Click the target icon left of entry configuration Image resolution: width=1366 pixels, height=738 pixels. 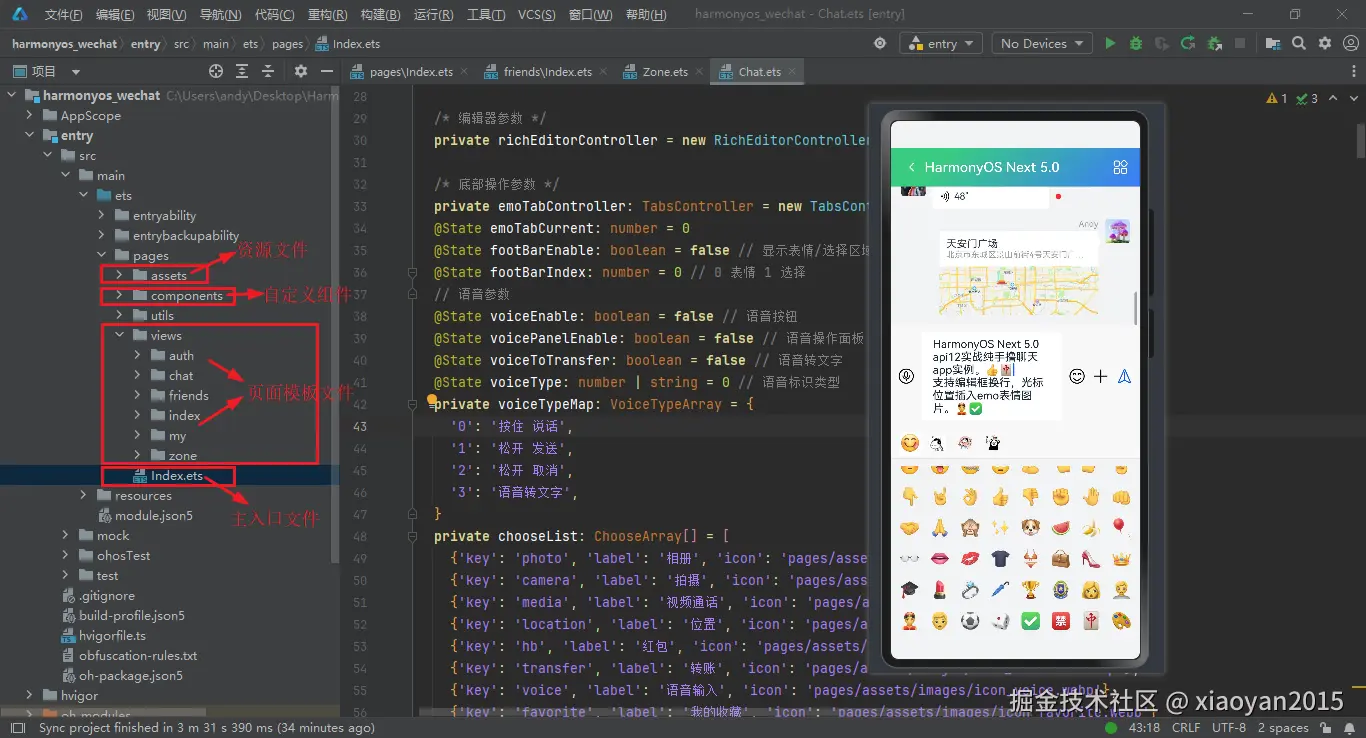(880, 44)
